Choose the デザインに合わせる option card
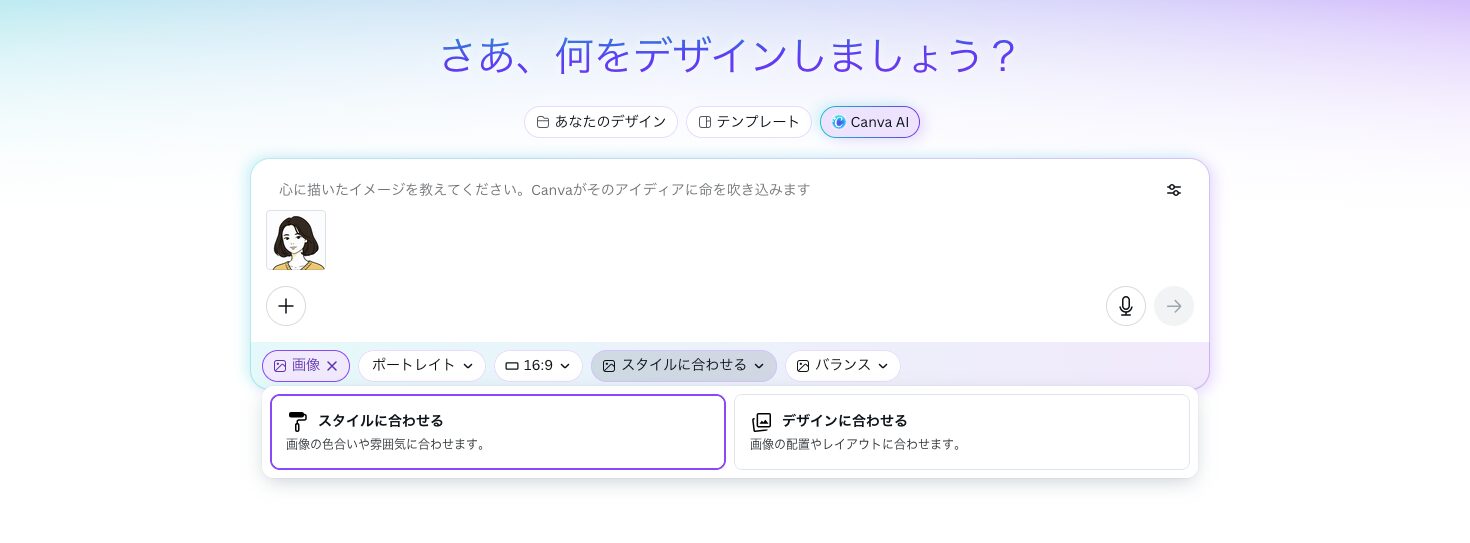 click(962, 432)
